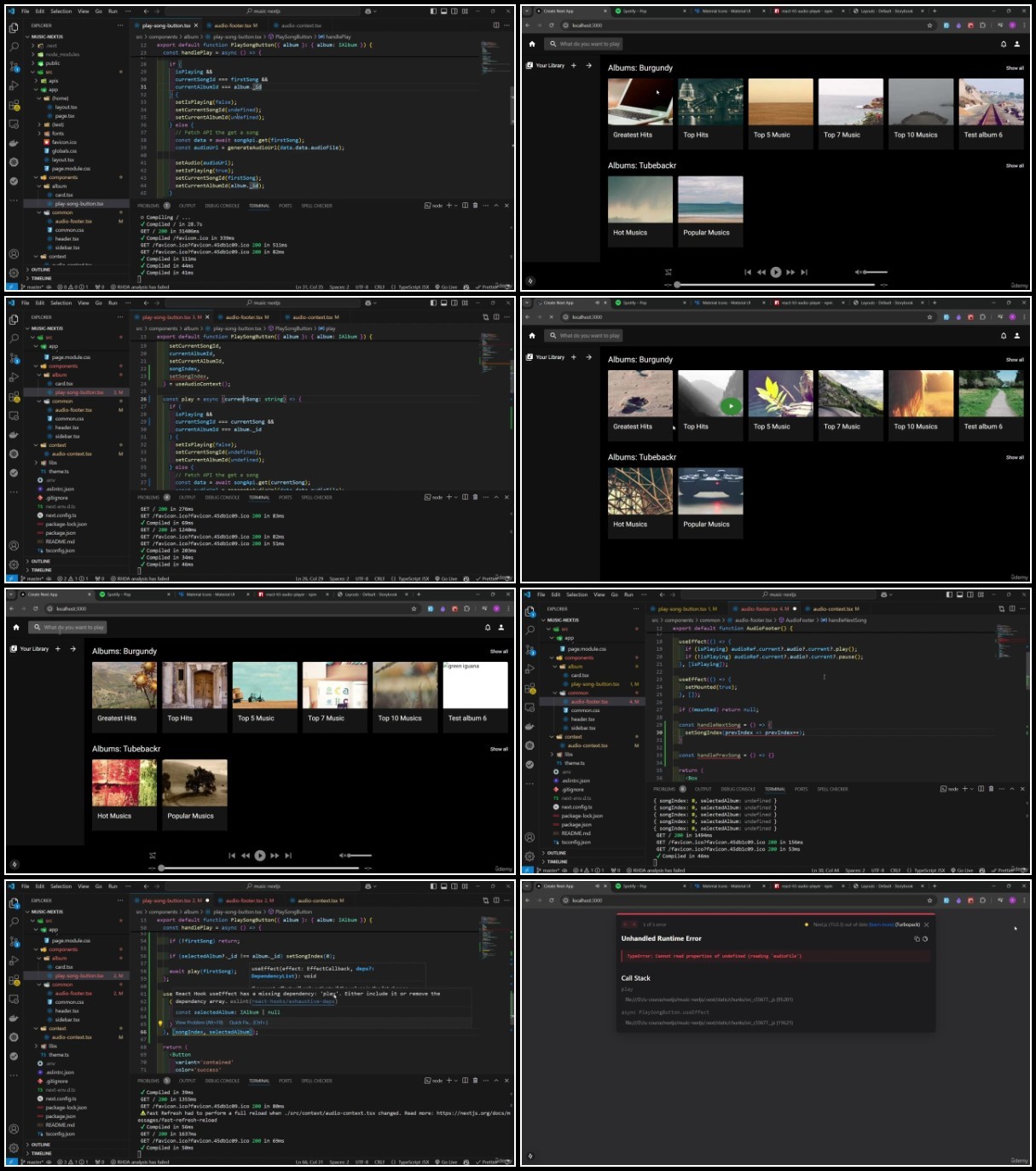This screenshot has height=1171, width=1036.
Task: Focus 'What do you want to play' in laptop-cover browser
Action: tap(584, 43)
